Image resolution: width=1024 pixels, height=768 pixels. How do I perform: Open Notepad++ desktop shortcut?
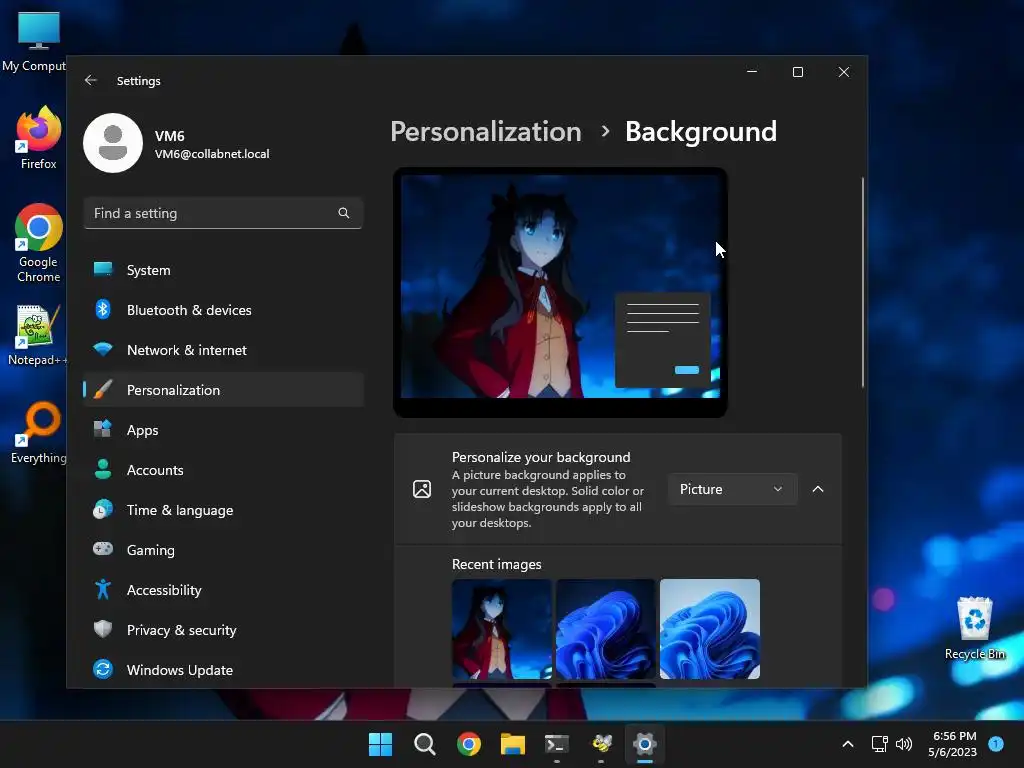(37, 336)
